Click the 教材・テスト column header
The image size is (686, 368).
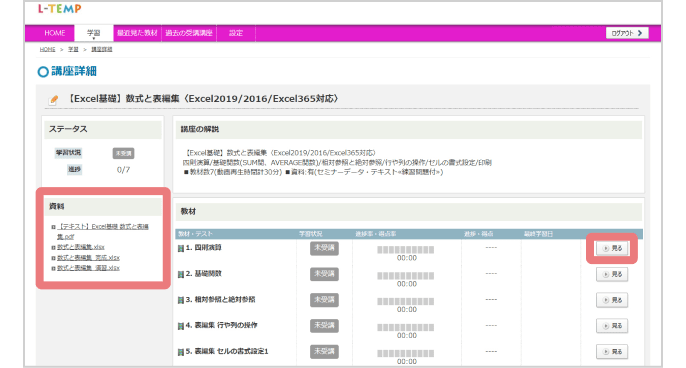(195, 234)
